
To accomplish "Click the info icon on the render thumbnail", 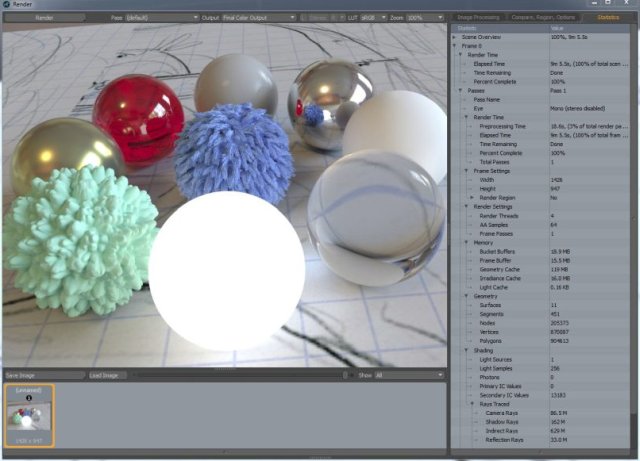I will click(27, 397).
